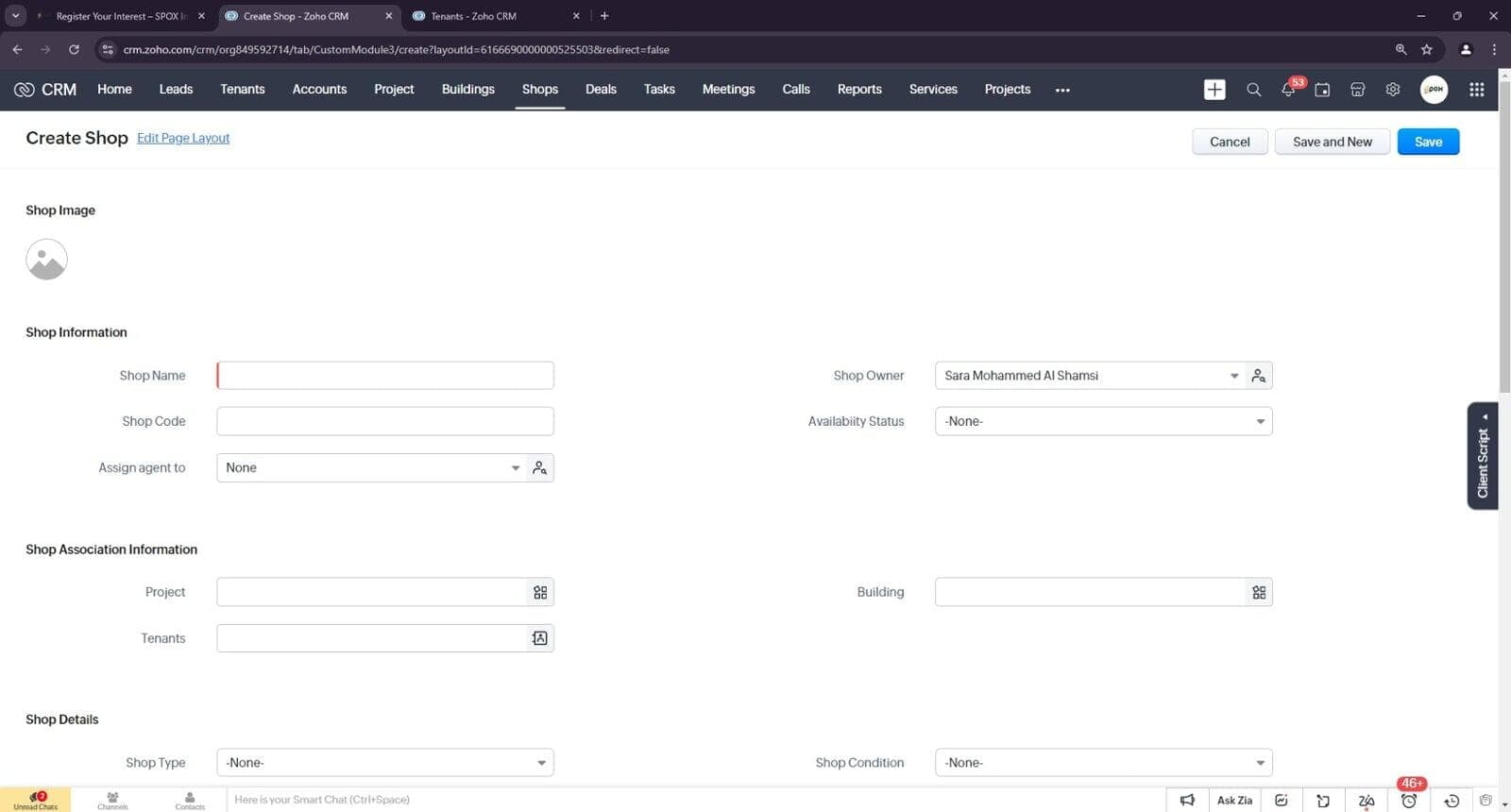
Task: Open the Reports module tab
Action: pyautogui.click(x=859, y=89)
